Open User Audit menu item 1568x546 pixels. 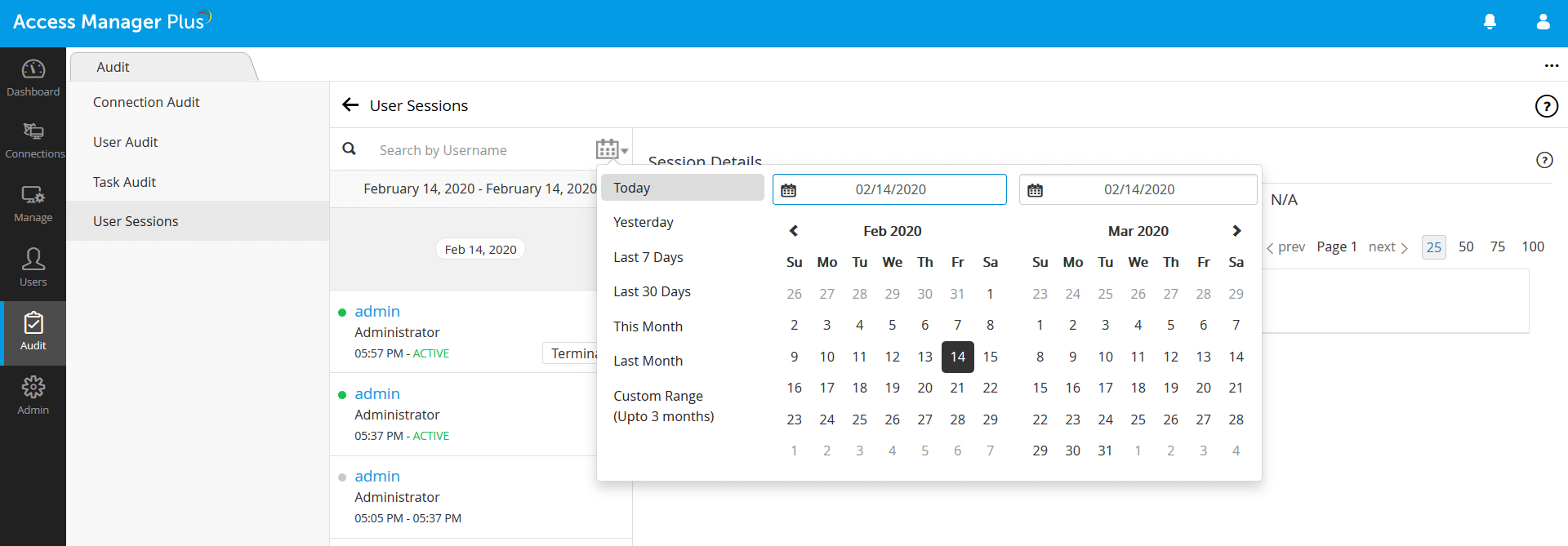(125, 142)
